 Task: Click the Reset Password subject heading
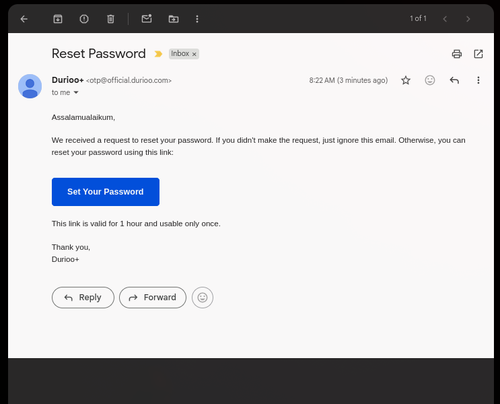[99, 54]
